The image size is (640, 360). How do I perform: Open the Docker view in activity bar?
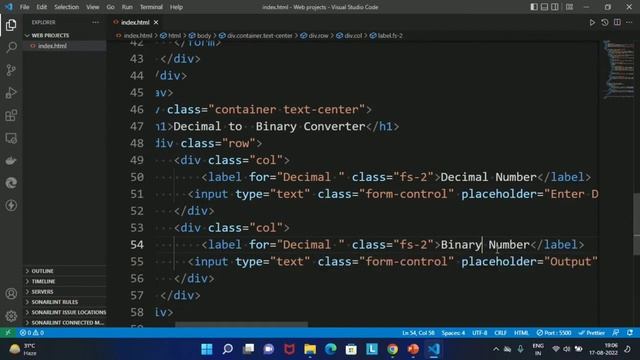pyautogui.click(x=11, y=160)
